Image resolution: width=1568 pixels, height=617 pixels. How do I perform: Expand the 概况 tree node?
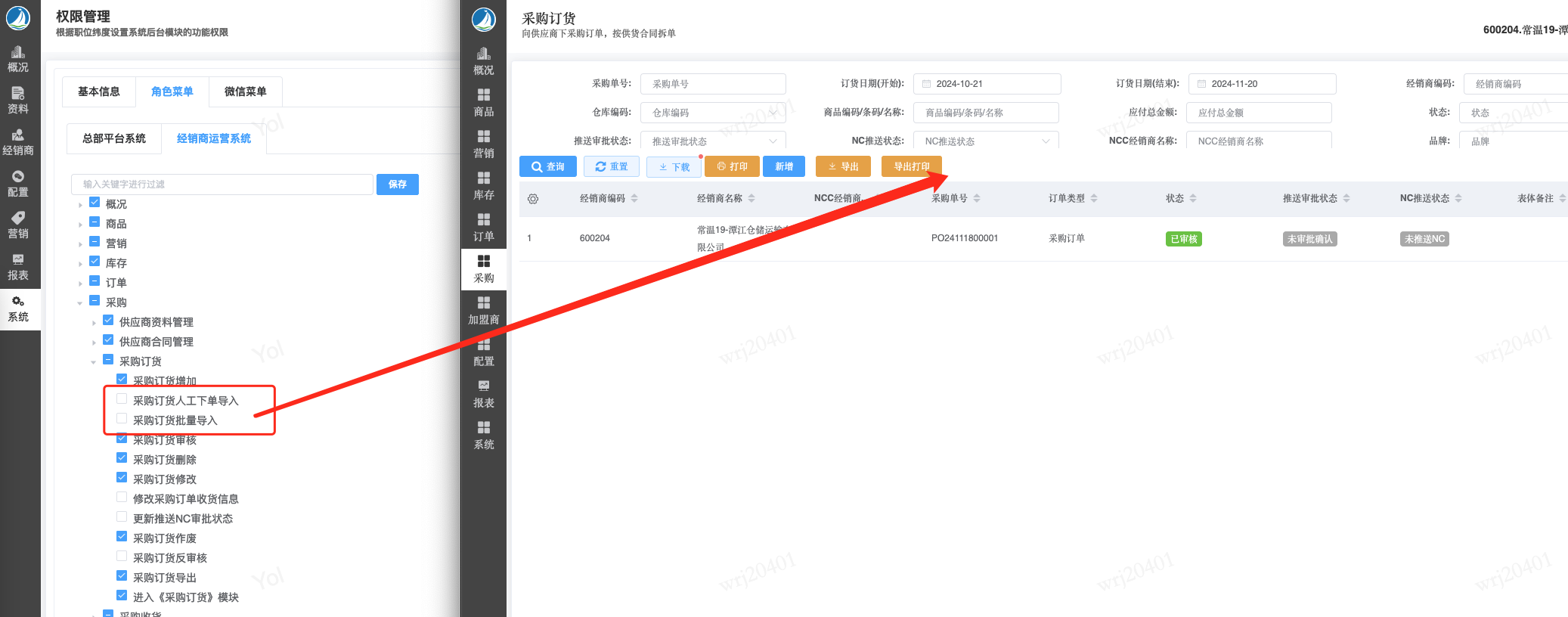pyautogui.click(x=80, y=205)
